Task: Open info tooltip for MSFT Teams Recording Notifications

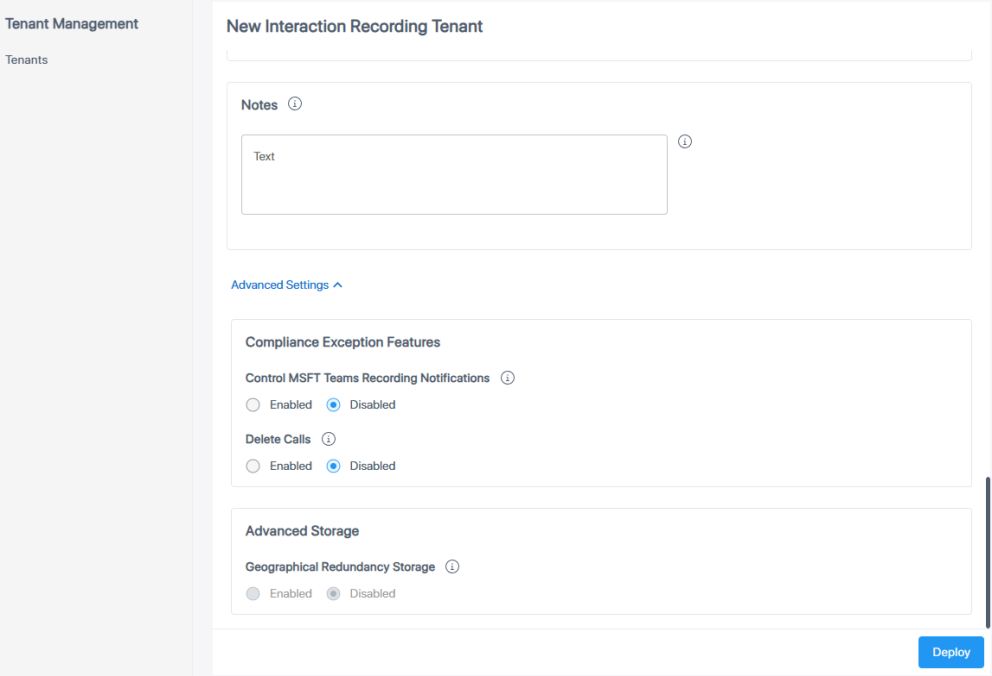Action: (507, 378)
